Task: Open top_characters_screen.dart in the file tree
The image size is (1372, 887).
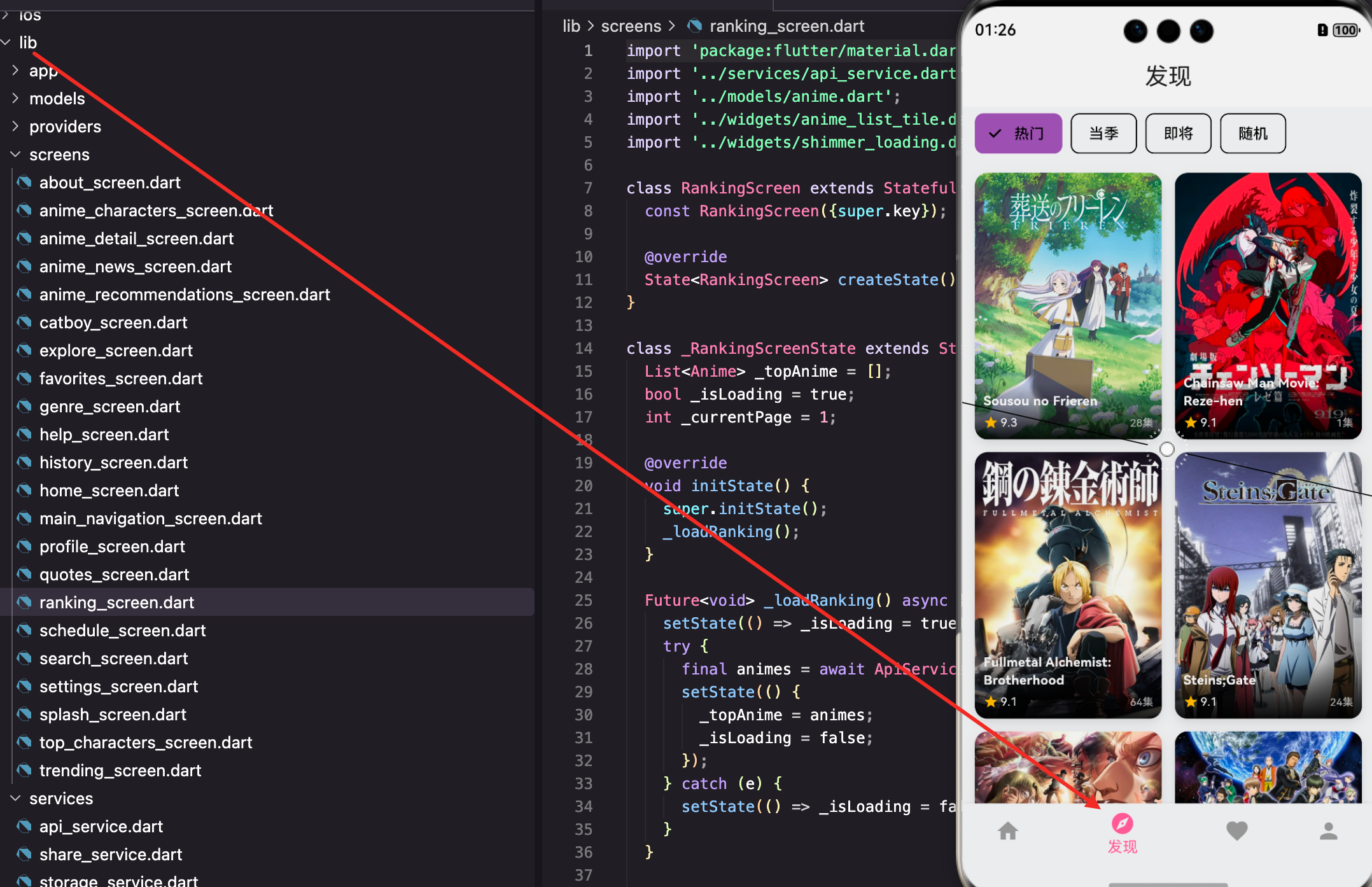Action: coord(146,743)
